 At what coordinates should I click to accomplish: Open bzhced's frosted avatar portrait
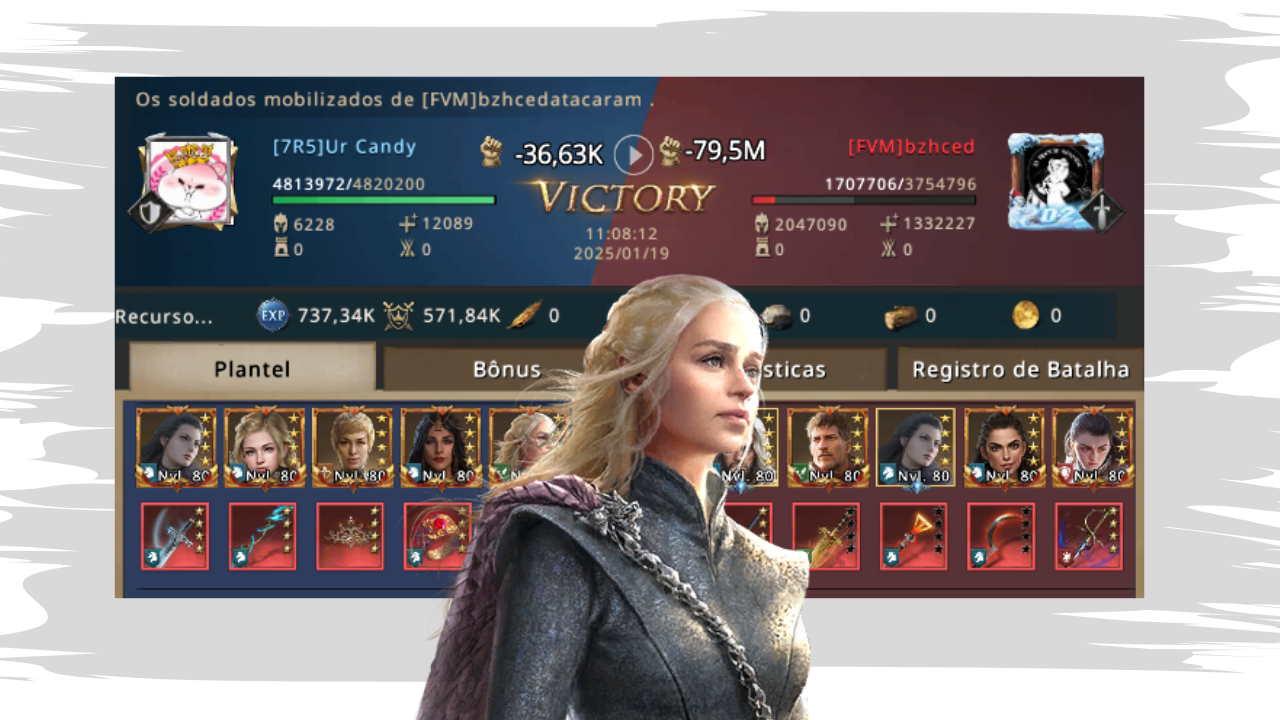tap(1056, 182)
